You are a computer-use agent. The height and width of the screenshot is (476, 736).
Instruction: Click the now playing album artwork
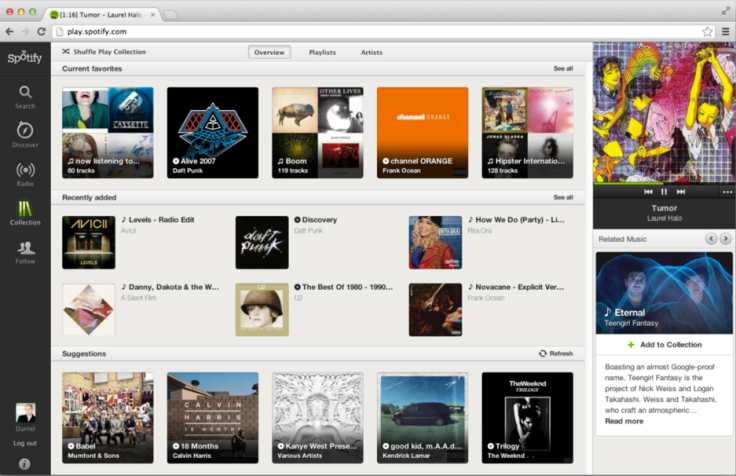pyautogui.click(x=664, y=112)
